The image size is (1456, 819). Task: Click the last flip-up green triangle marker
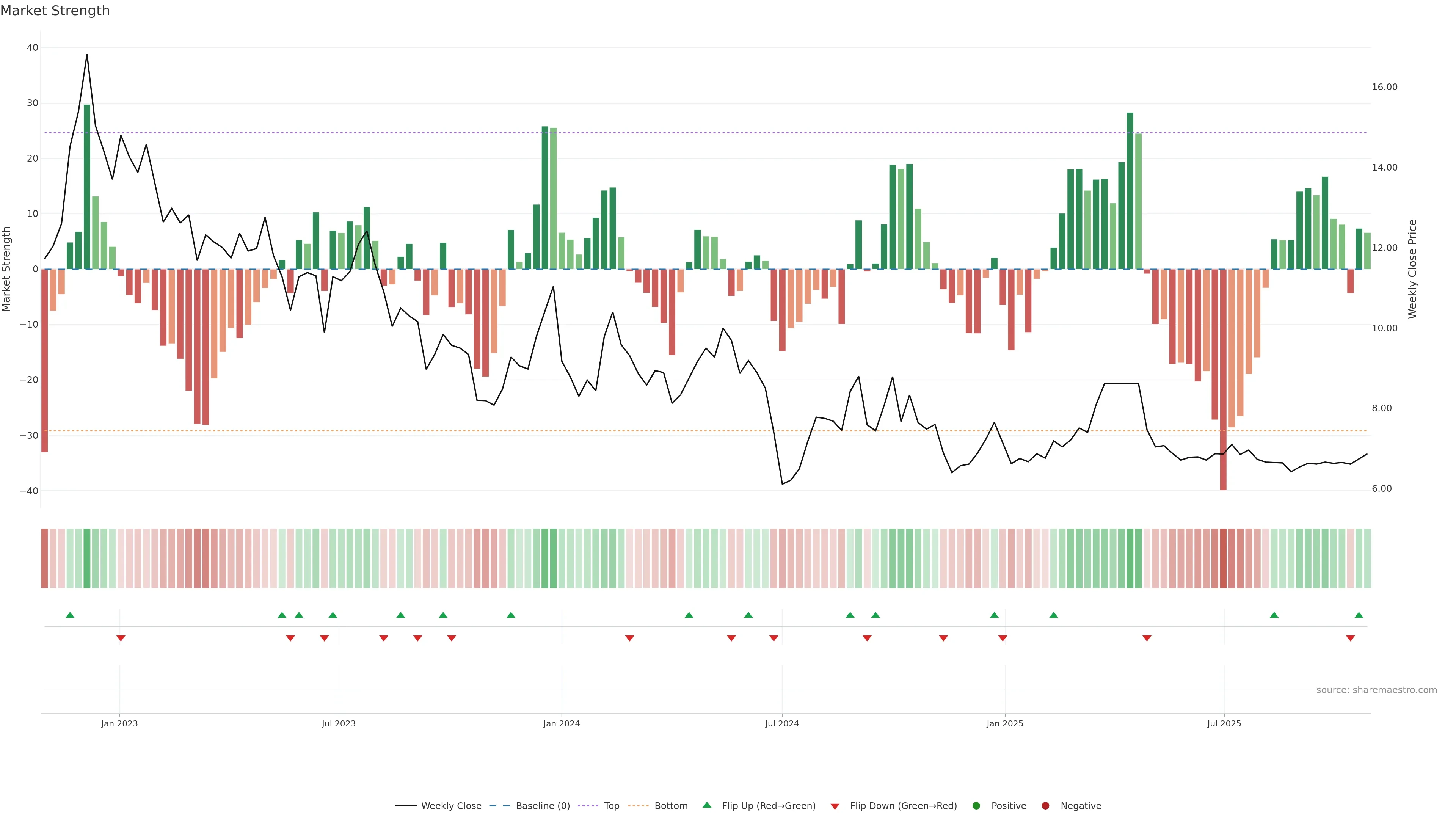click(1359, 615)
